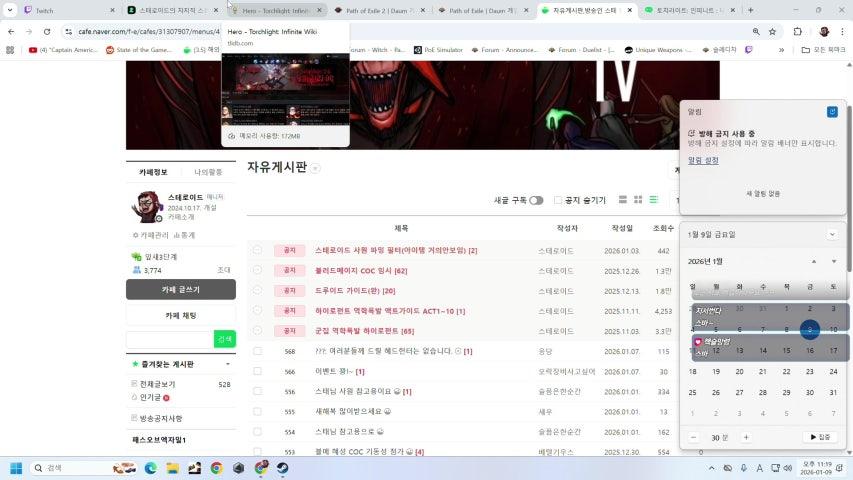Check the 공지 숨기기 checkbox
This screenshot has height=480, width=853.
tap(558, 200)
